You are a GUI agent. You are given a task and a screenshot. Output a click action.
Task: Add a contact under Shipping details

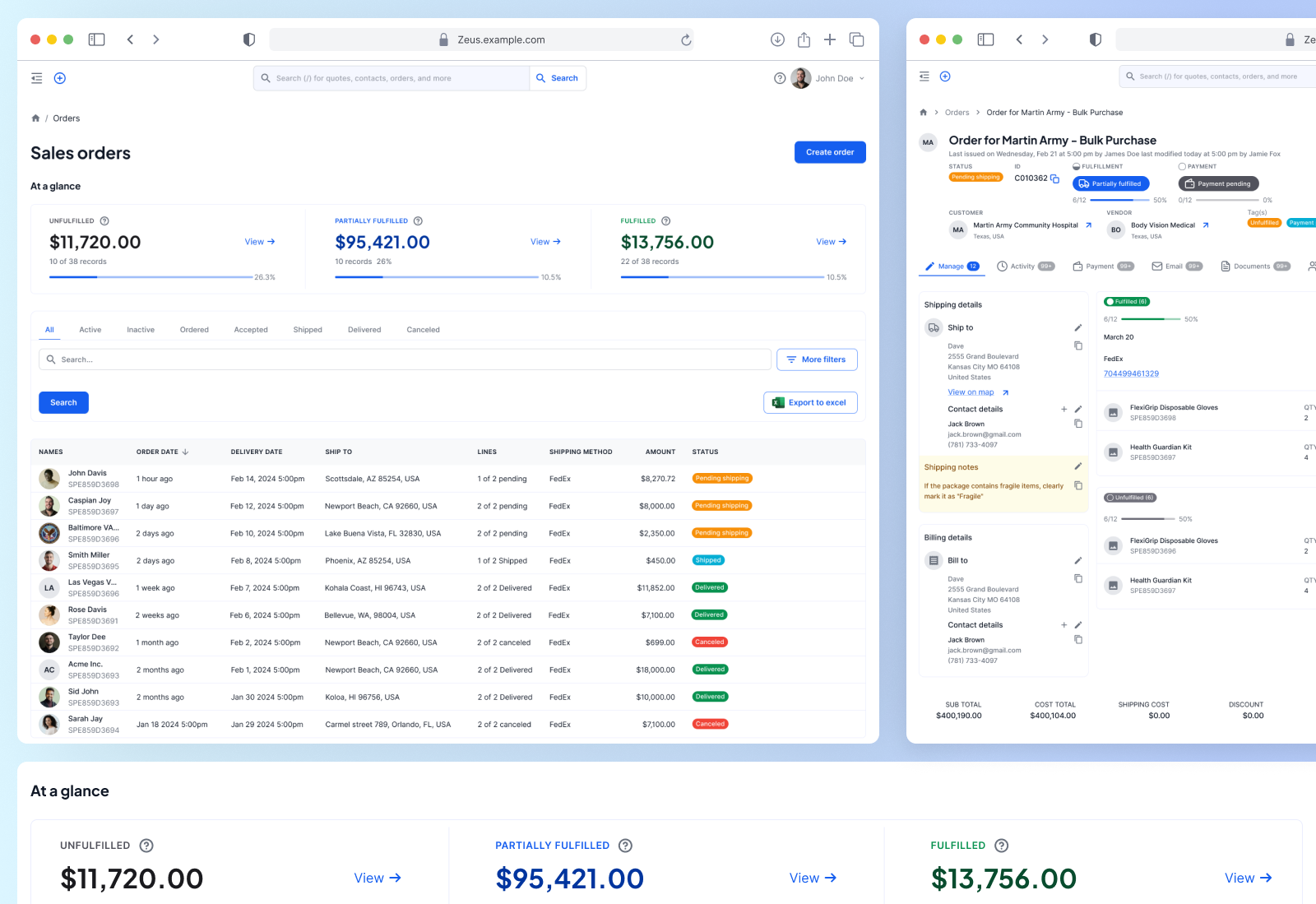[x=1063, y=409]
